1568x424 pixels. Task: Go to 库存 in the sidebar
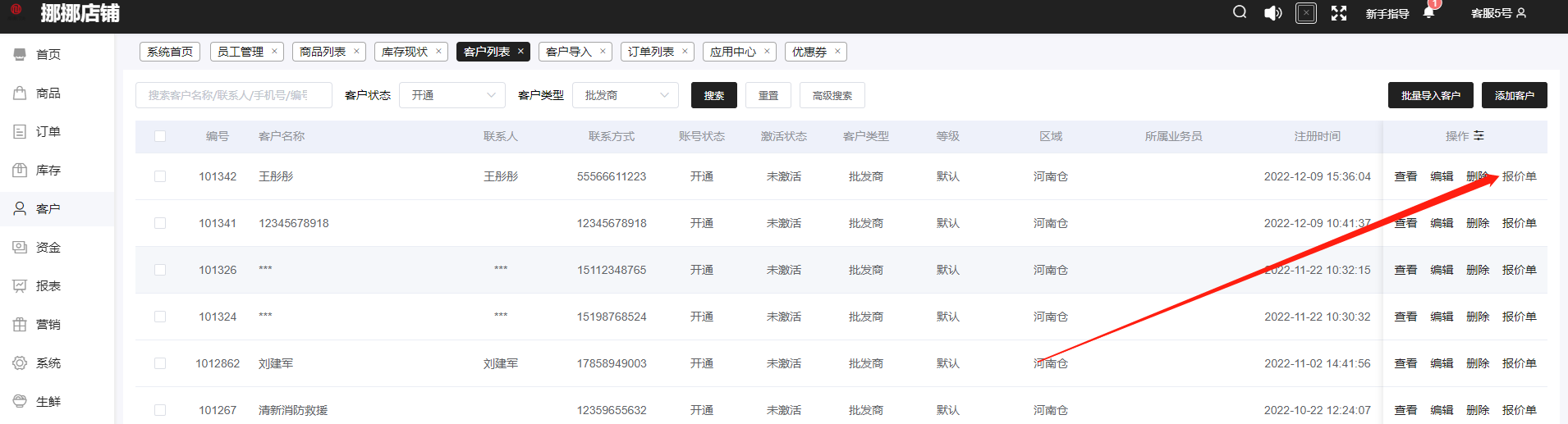[x=48, y=171]
